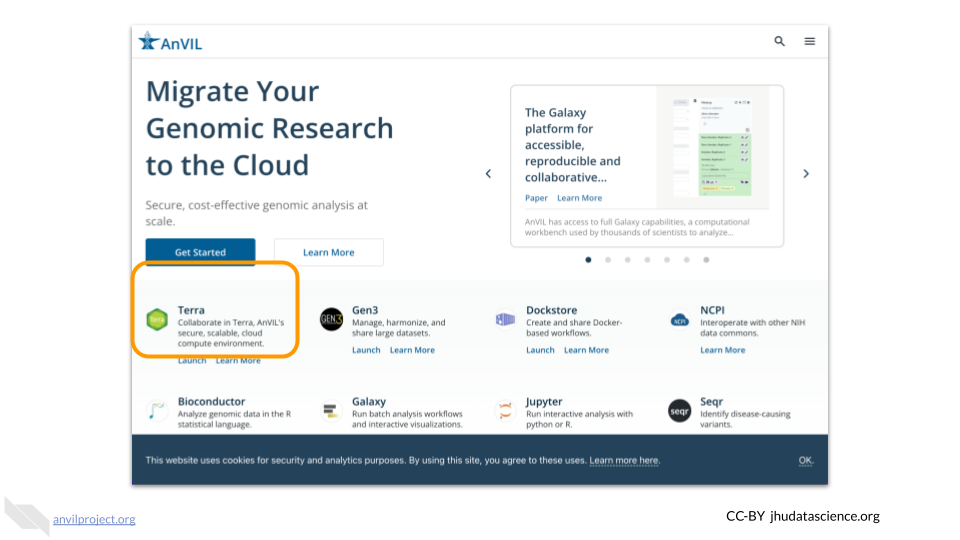Open Learn More link in Galaxy carousel card
This screenshot has height=540, width=960.
(x=579, y=198)
